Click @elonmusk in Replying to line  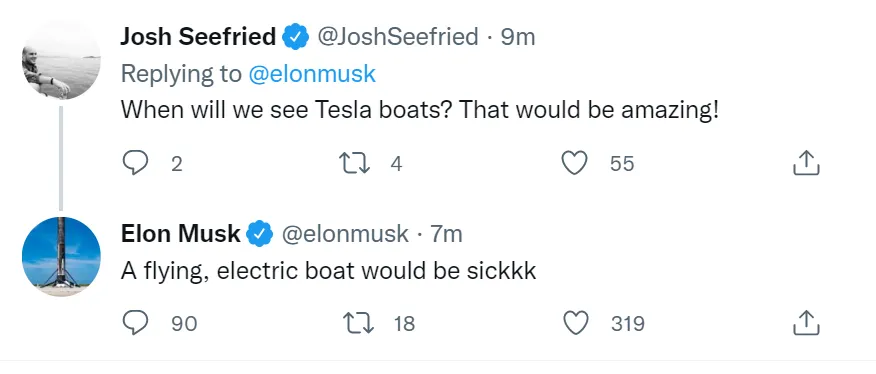[x=312, y=74]
